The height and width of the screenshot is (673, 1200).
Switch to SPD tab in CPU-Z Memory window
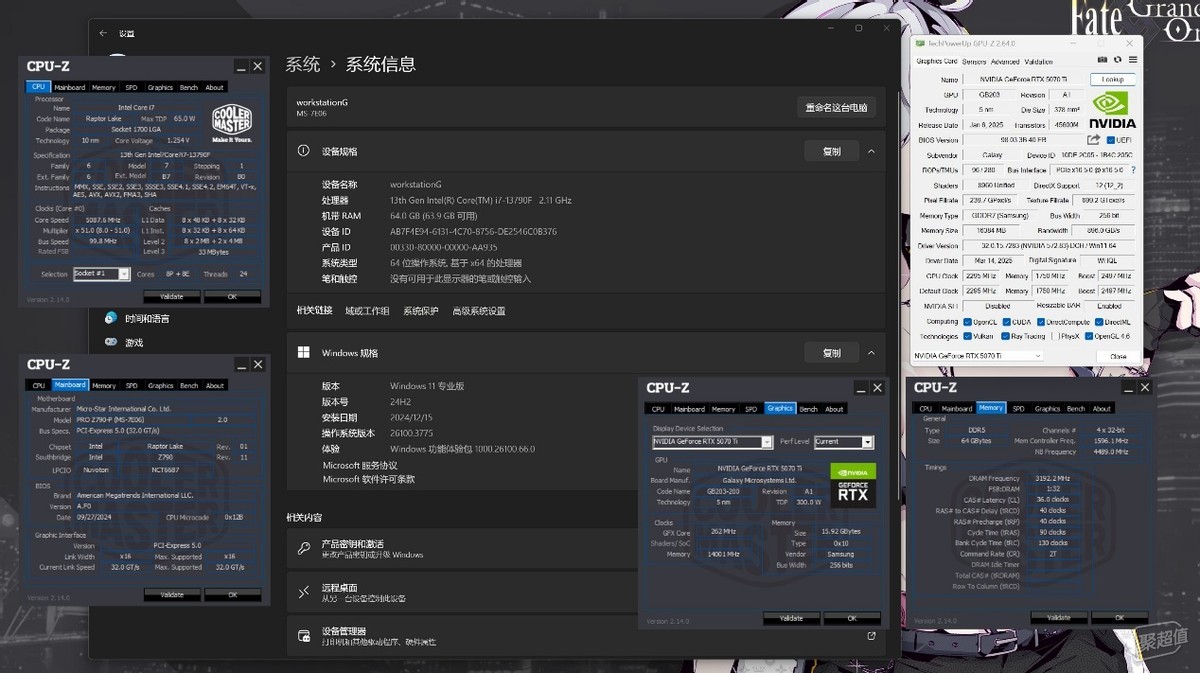click(1018, 408)
